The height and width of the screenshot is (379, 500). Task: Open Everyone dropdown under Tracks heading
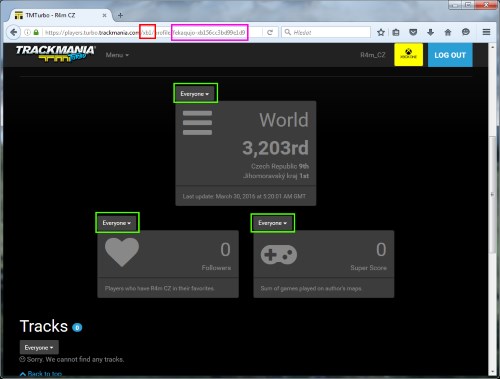(x=39, y=347)
